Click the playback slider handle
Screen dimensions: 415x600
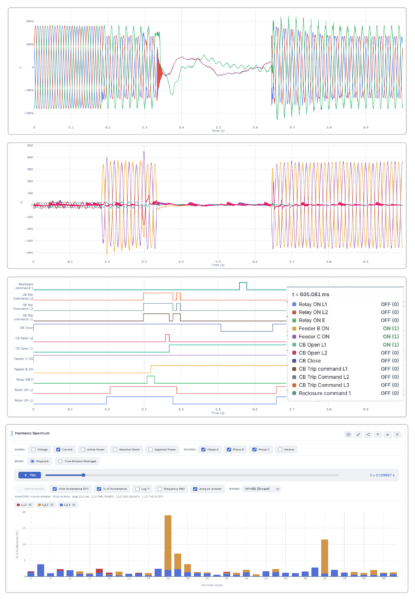[x=83, y=475]
